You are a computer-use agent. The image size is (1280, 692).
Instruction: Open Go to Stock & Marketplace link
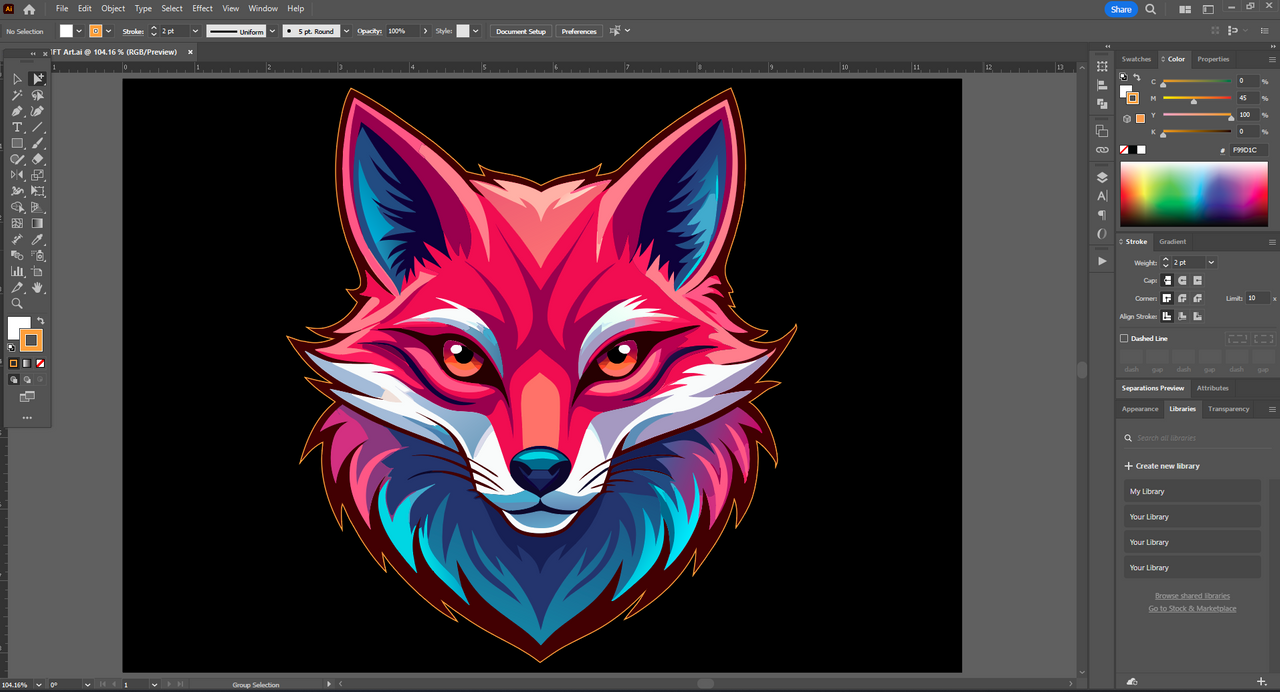tap(1192, 609)
